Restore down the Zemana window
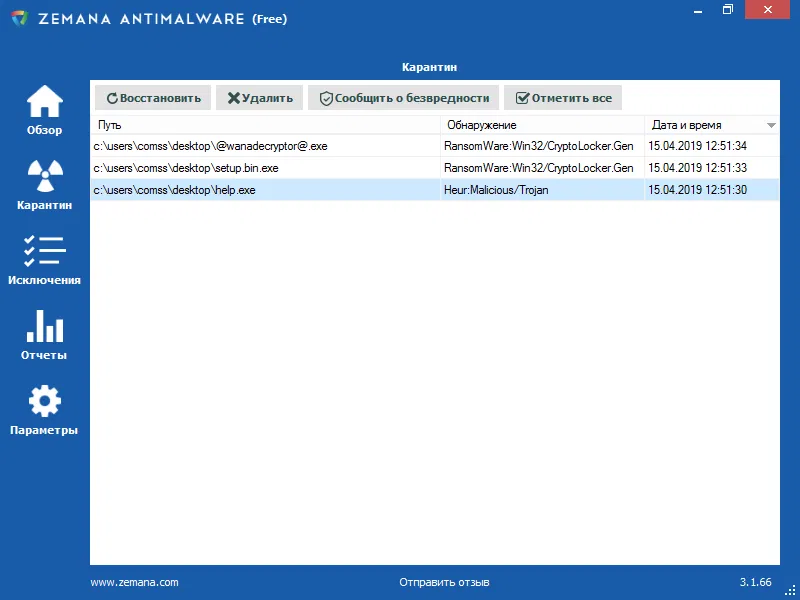The image size is (800, 600). pyautogui.click(x=728, y=9)
